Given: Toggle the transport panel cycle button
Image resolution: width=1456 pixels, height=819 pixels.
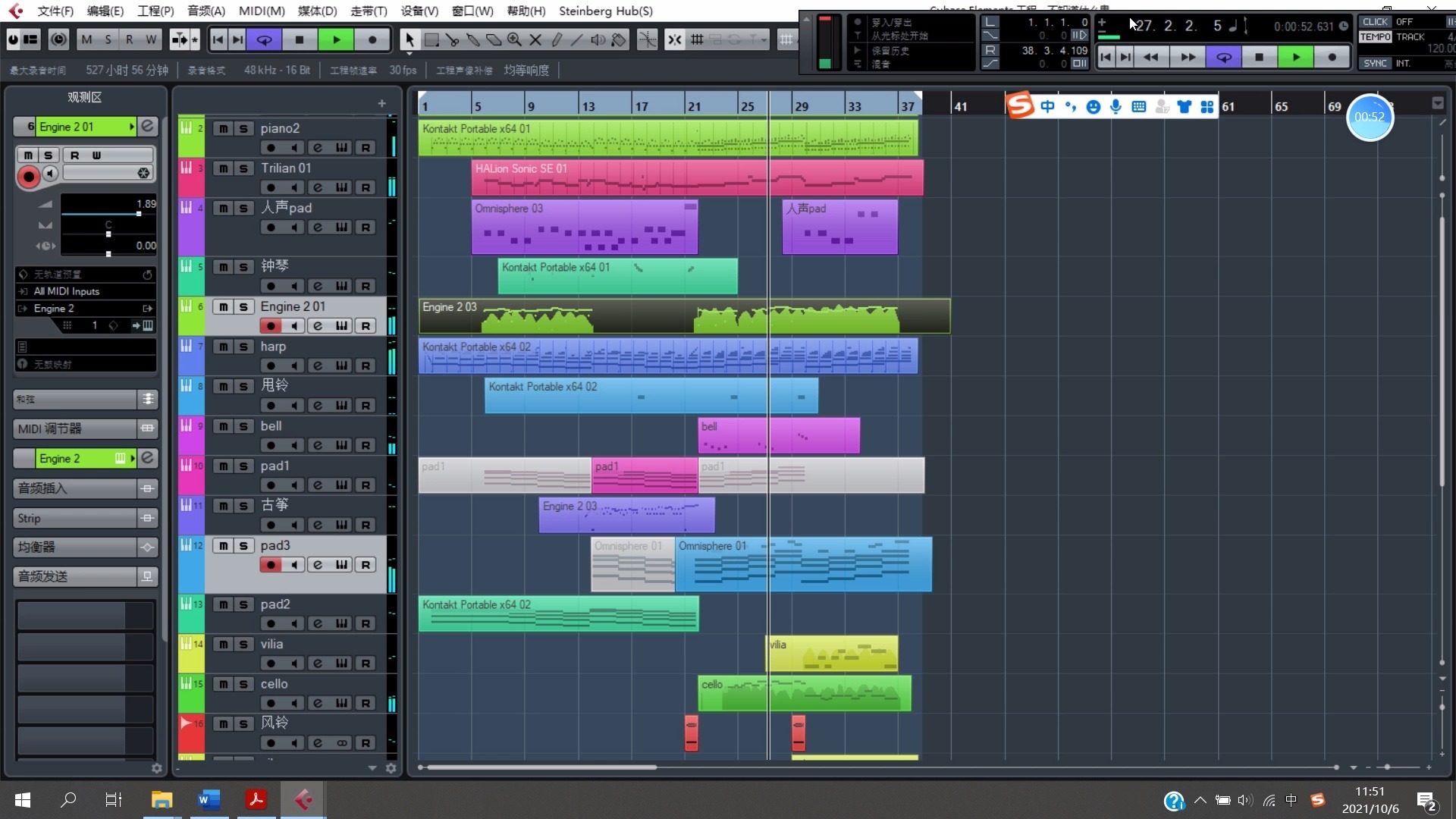Looking at the screenshot, I should click(x=1223, y=57).
